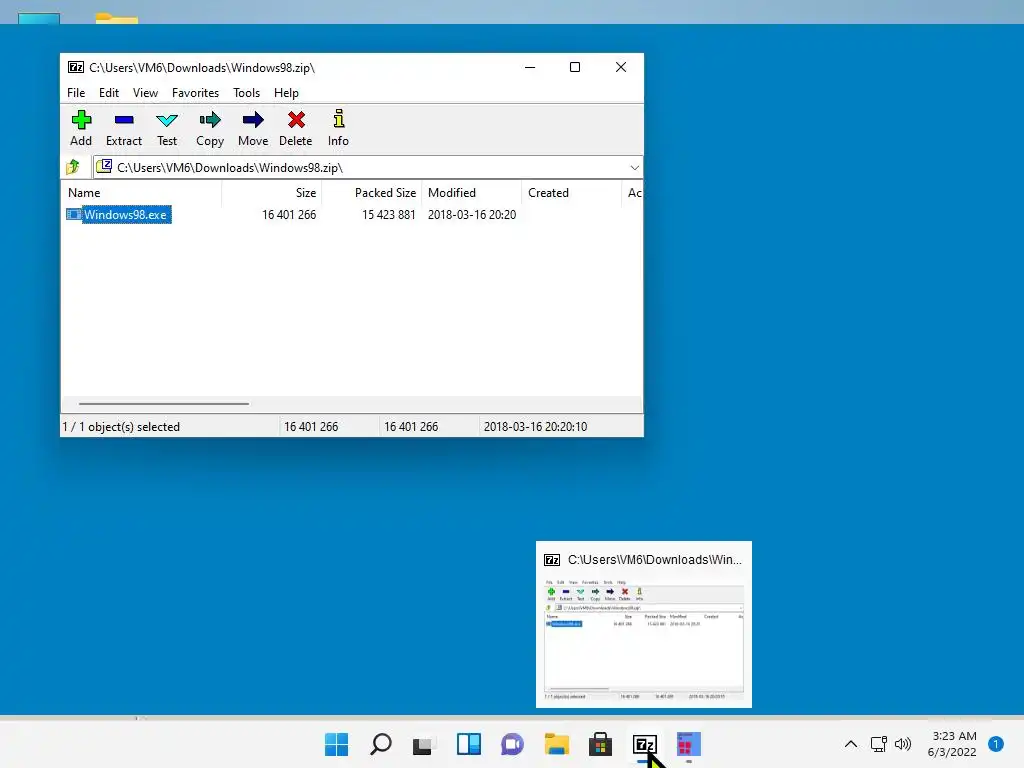
Task: Maximize the 7-Zip window
Action: (x=575, y=67)
